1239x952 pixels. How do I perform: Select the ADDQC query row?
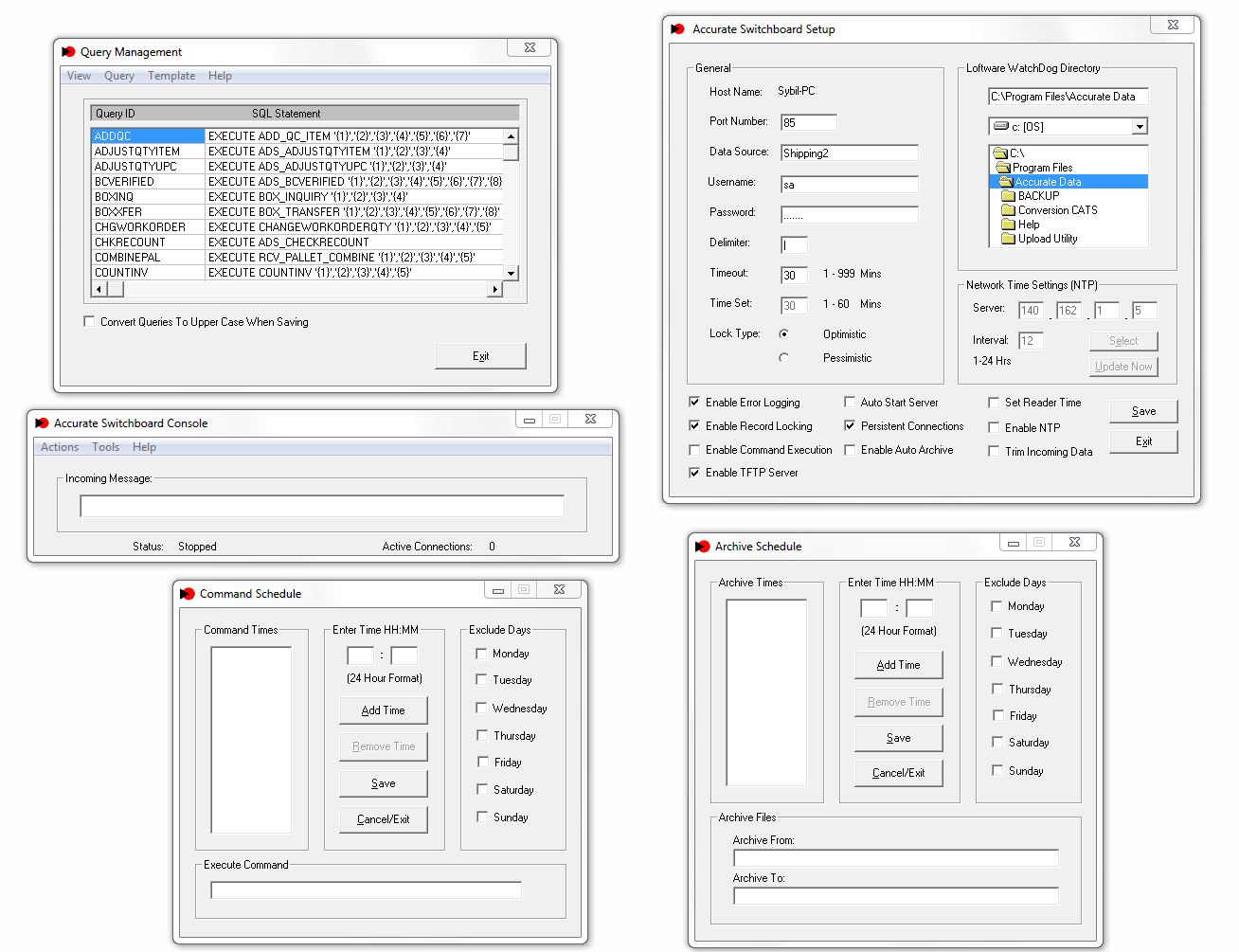296,136
